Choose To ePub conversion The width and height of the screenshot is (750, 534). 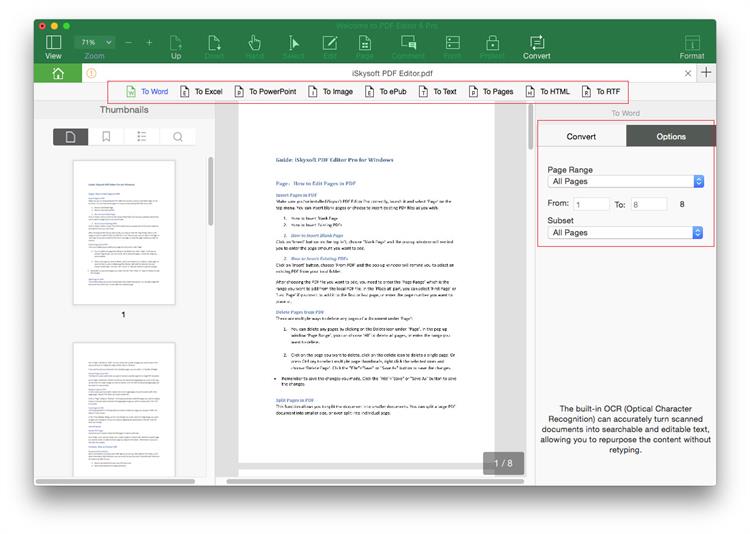click(386, 91)
